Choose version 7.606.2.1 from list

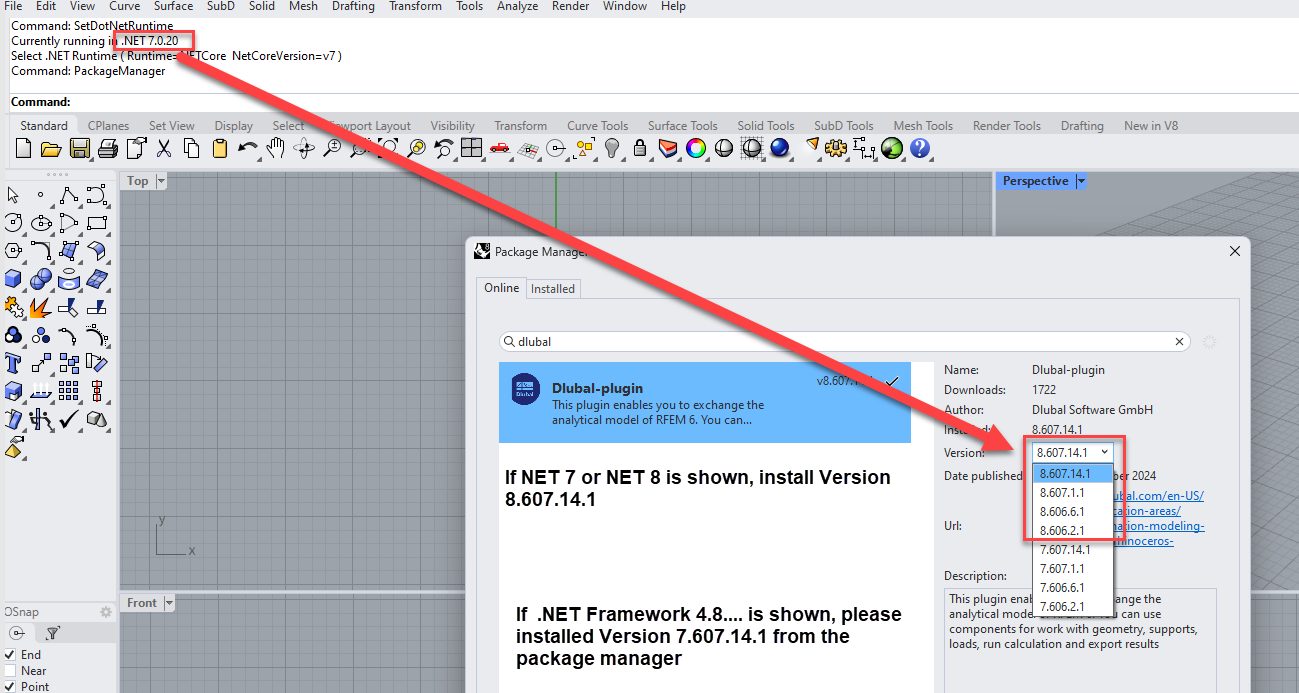1072,607
